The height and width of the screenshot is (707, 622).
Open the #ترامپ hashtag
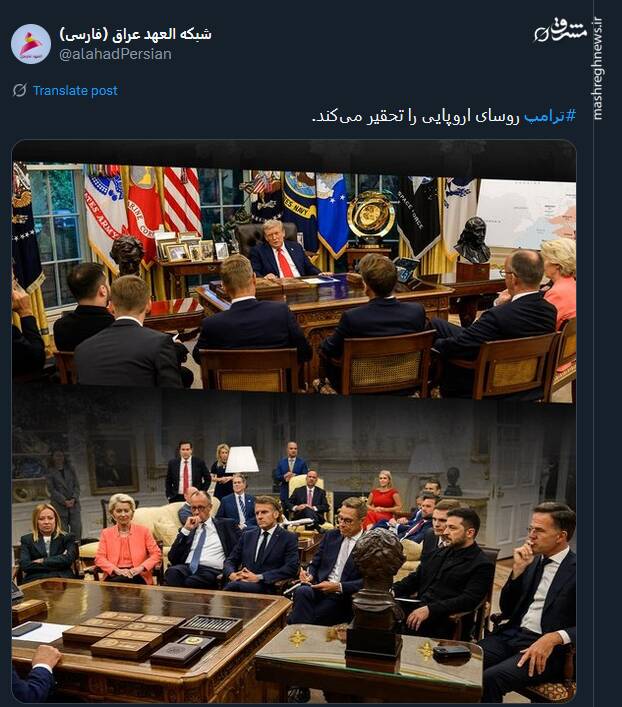(549, 116)
